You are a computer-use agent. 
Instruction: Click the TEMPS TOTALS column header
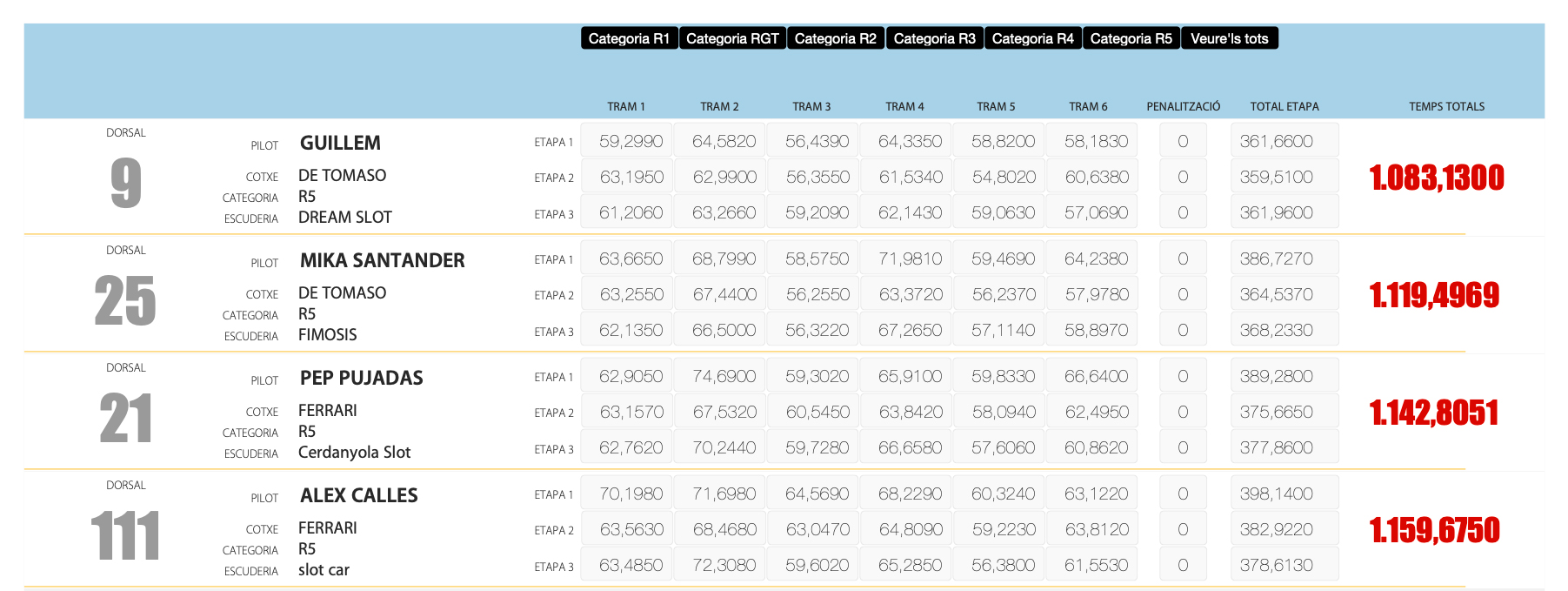(1446, 106)
